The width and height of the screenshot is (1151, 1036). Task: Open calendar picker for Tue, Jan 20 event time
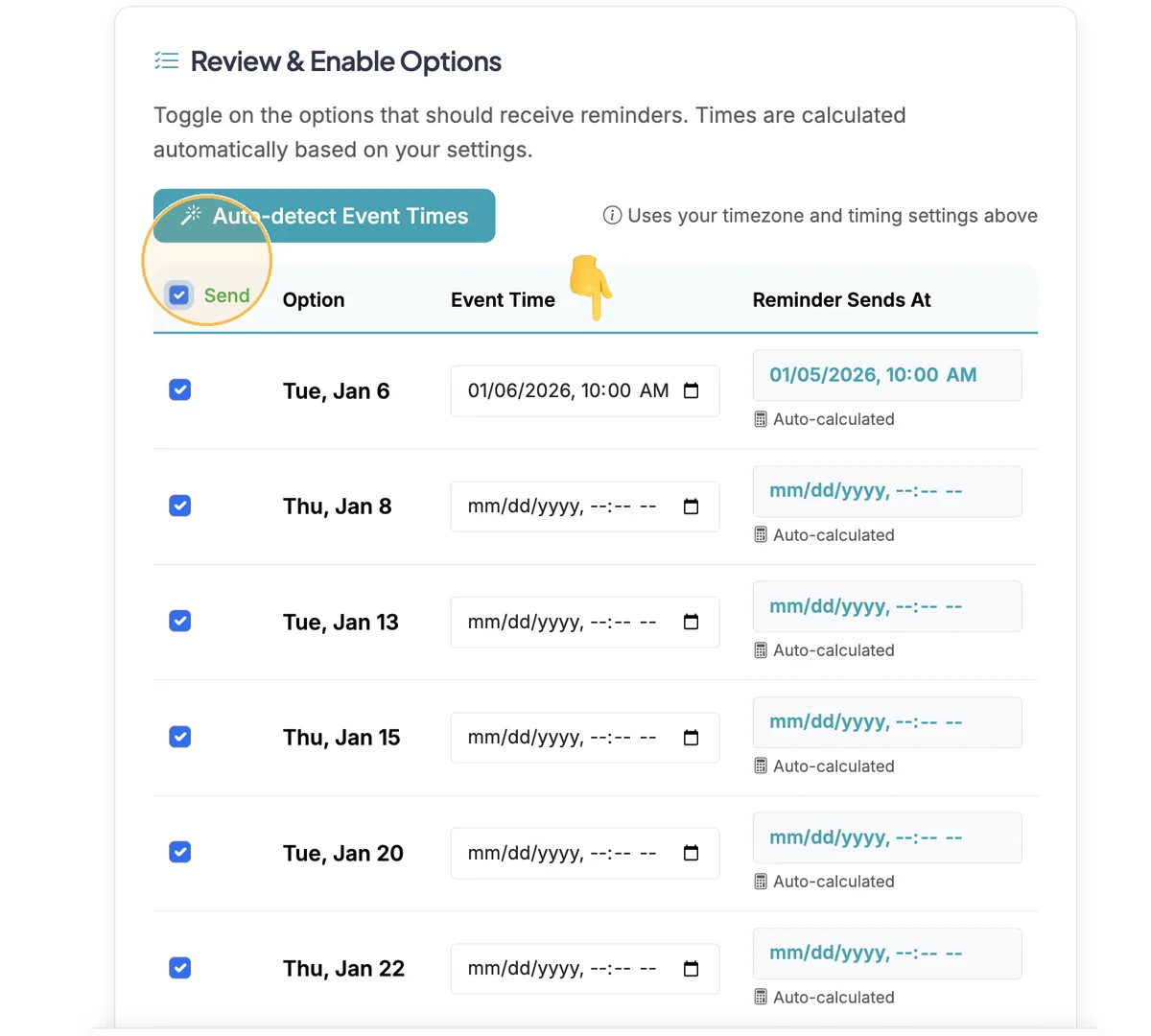pos(691,853)
